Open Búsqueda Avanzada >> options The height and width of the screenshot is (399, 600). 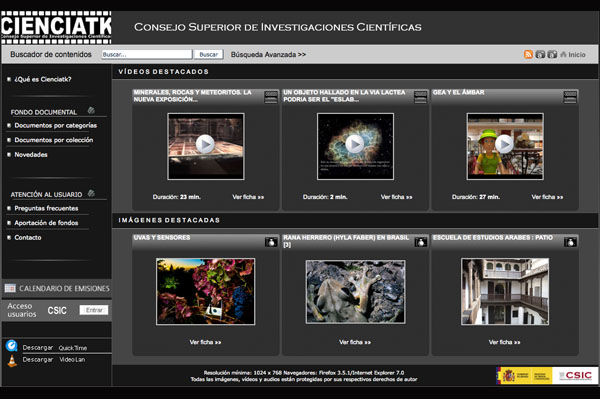pos(268,54)
